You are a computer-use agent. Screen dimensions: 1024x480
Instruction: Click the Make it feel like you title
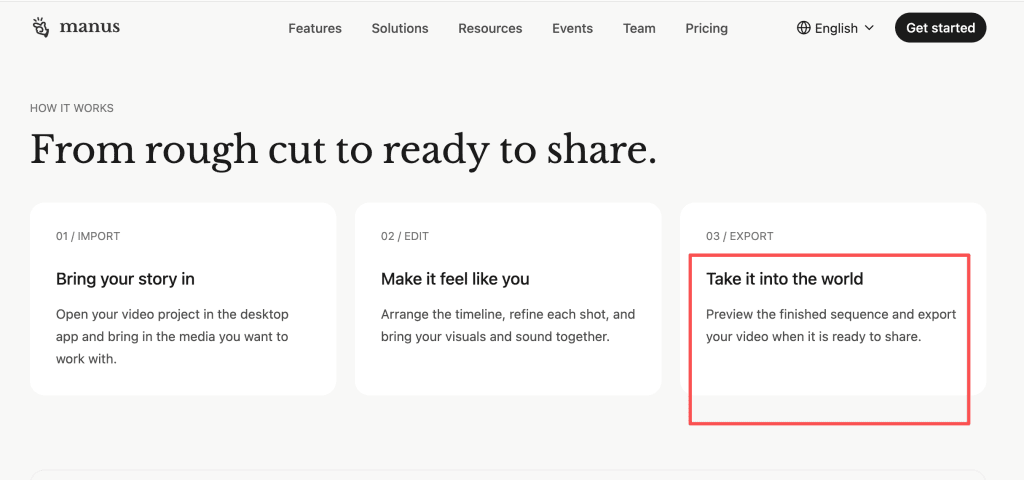[455, 279]
